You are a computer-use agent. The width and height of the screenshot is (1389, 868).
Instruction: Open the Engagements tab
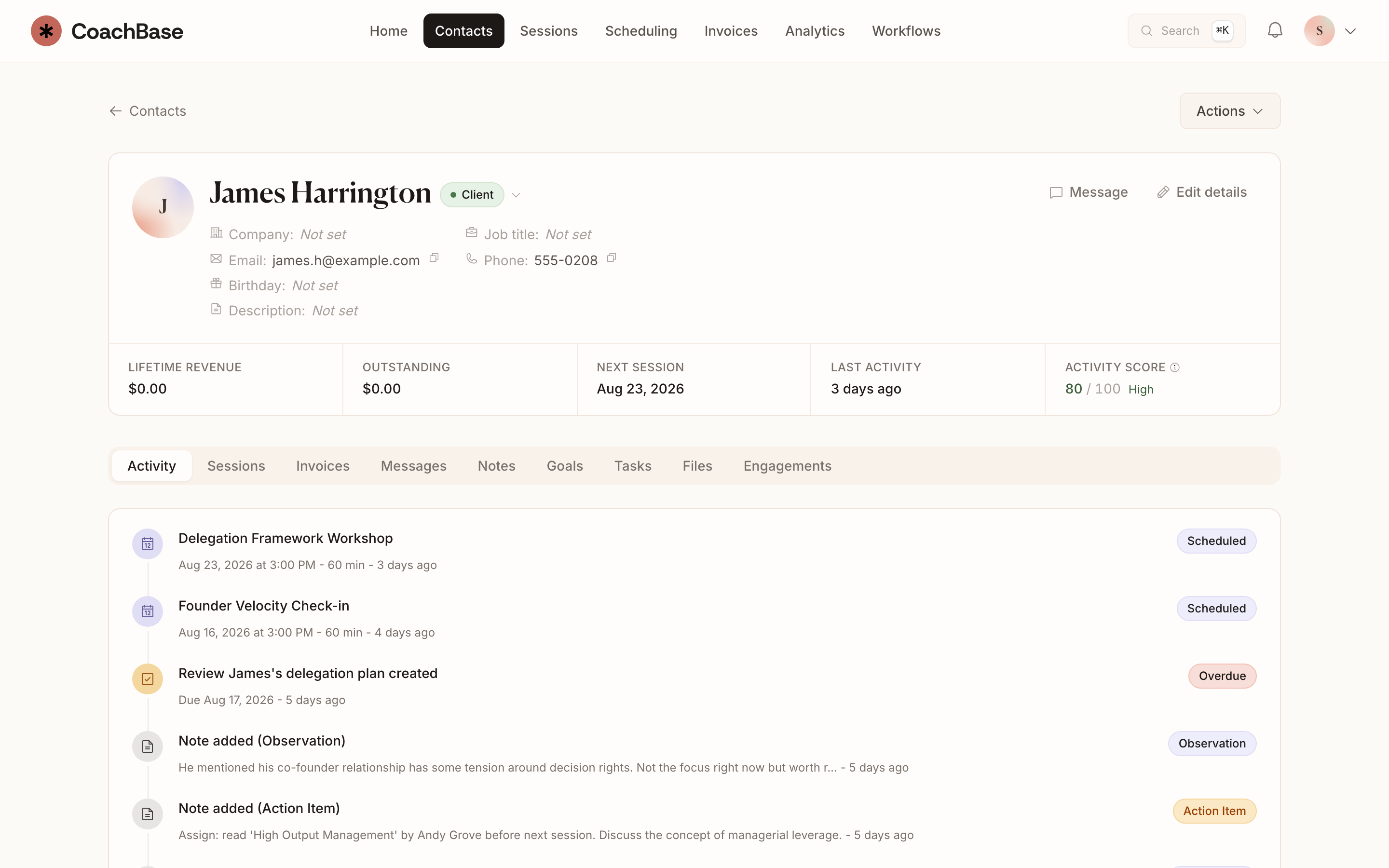pos(787,465)
